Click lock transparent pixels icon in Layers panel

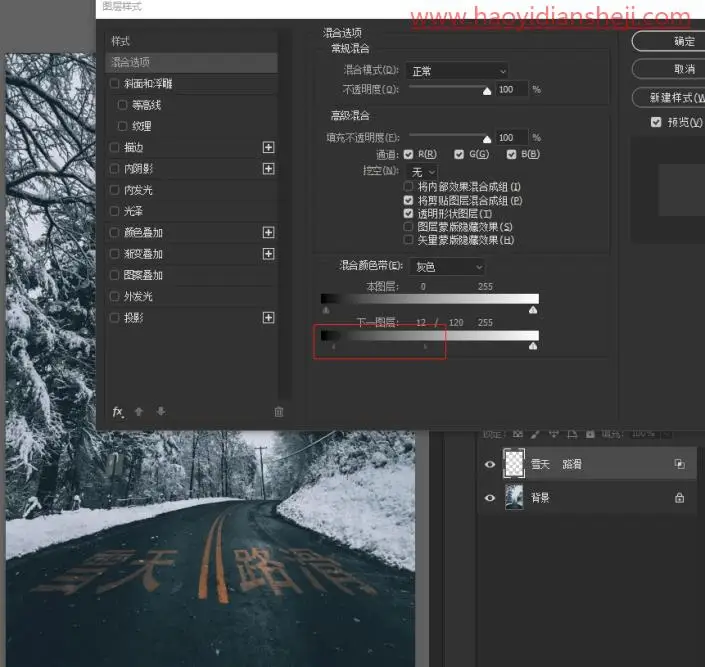(518, 434)
